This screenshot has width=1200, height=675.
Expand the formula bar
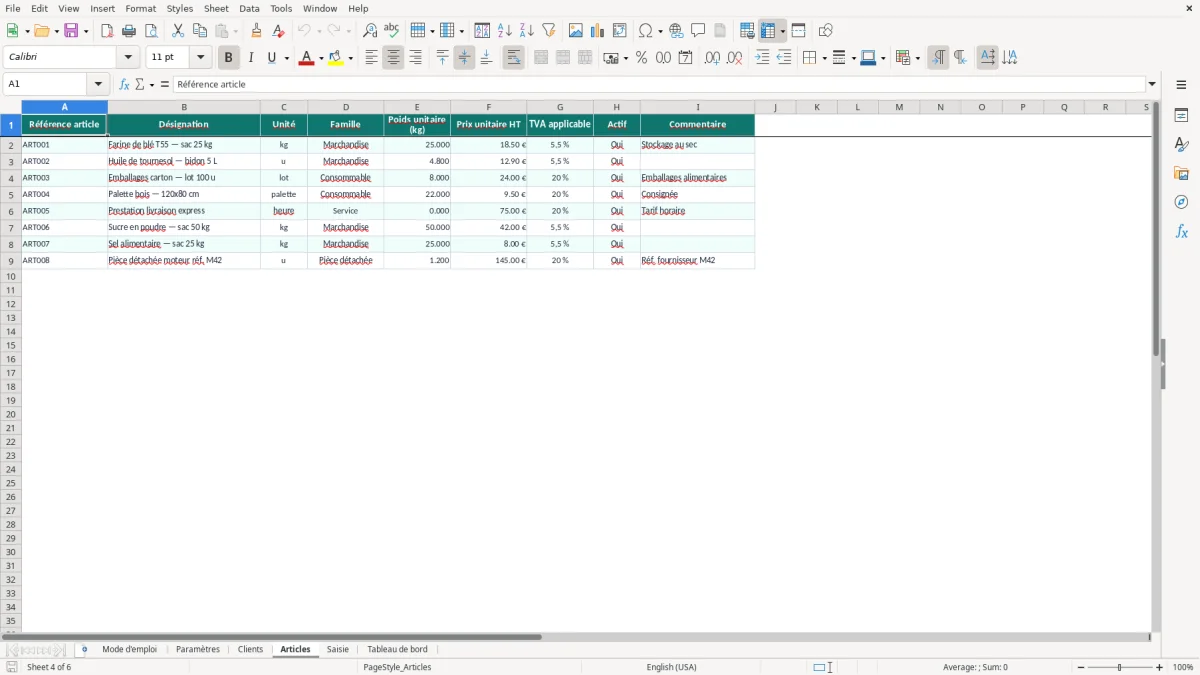(x=1152, y=84)
